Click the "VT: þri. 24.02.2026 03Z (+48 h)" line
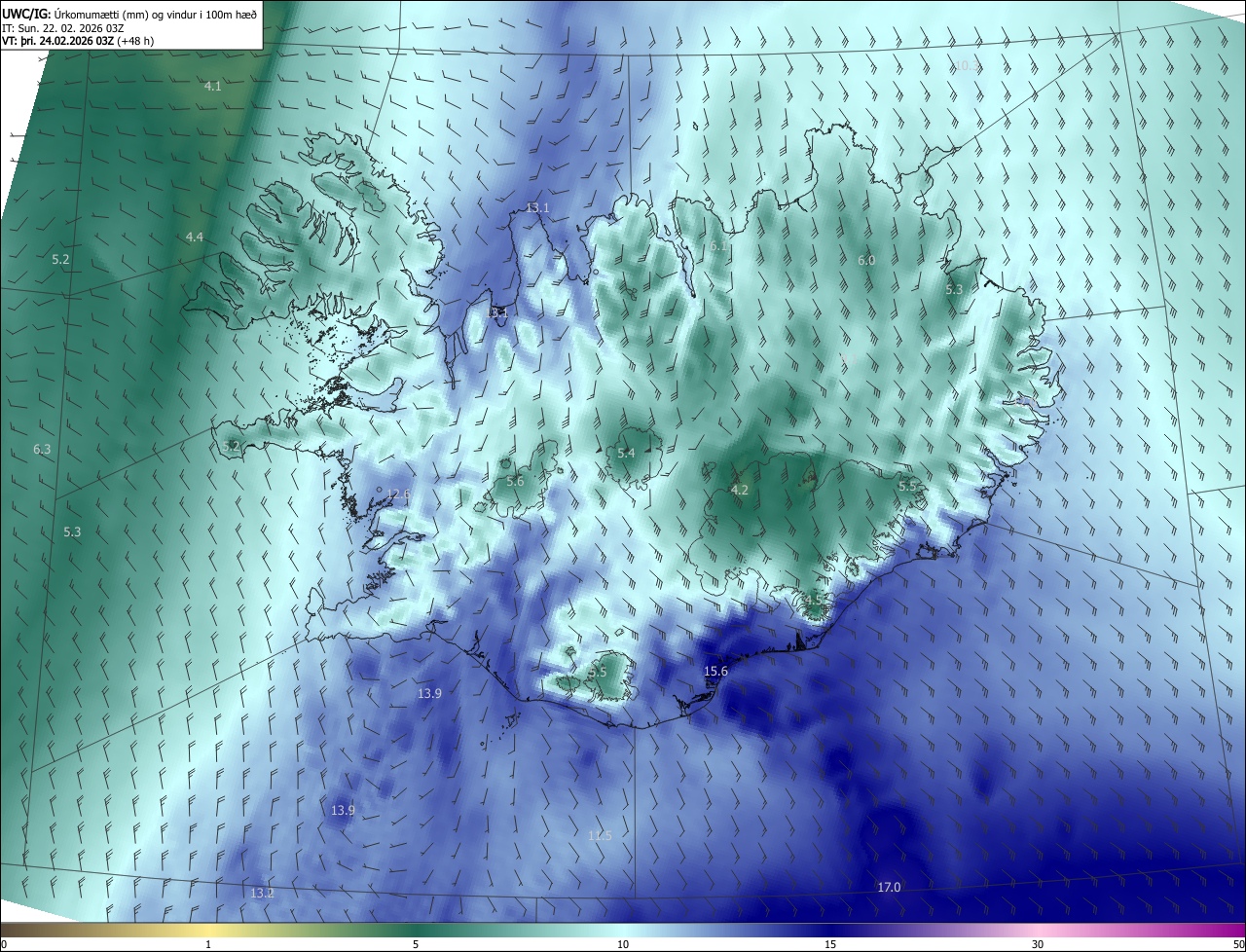This screenshot has width=1246, height=952. click(x=78, y=41)
